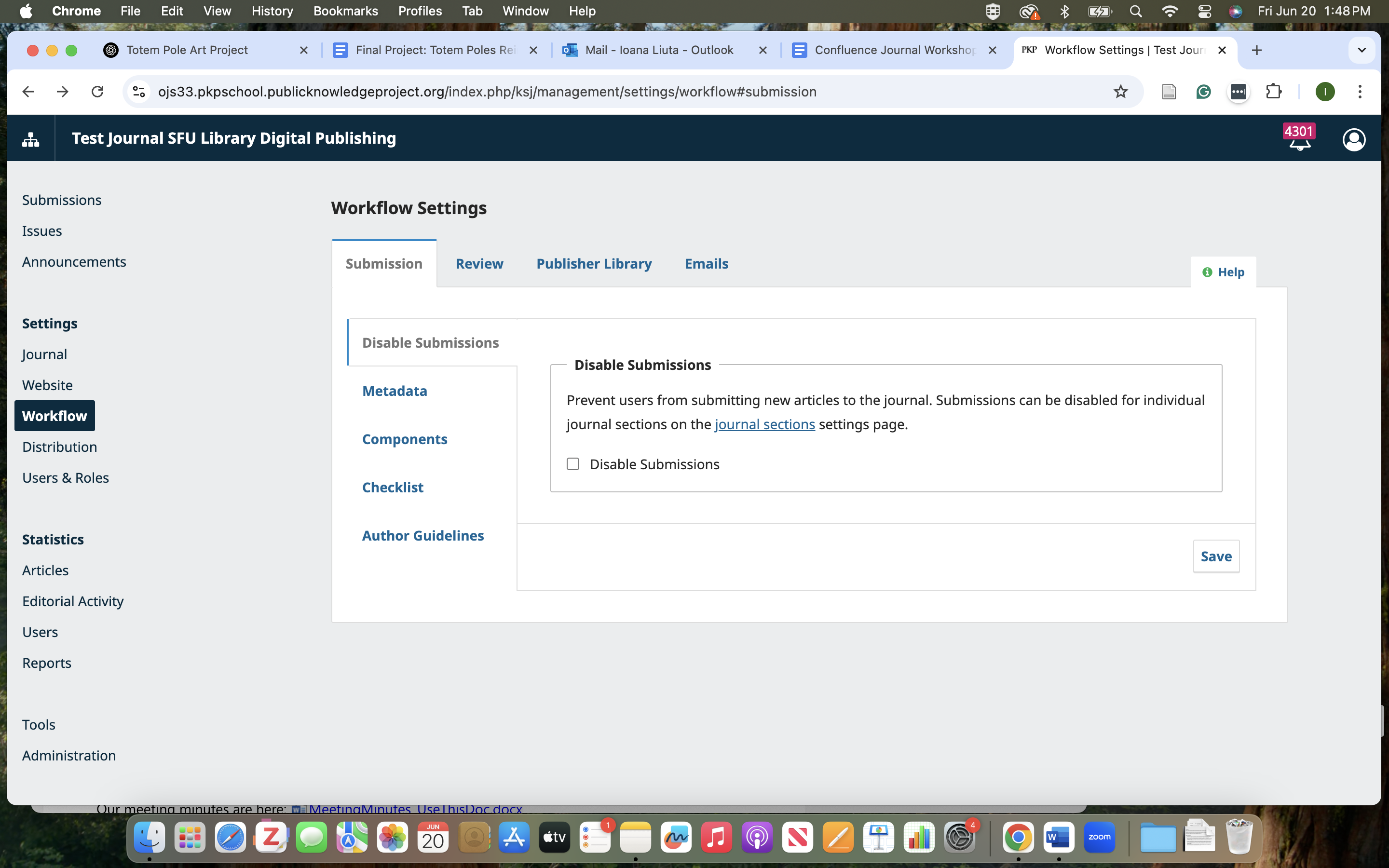
Task: Open the Help panel button
Action: click(x=1223, y=272)
